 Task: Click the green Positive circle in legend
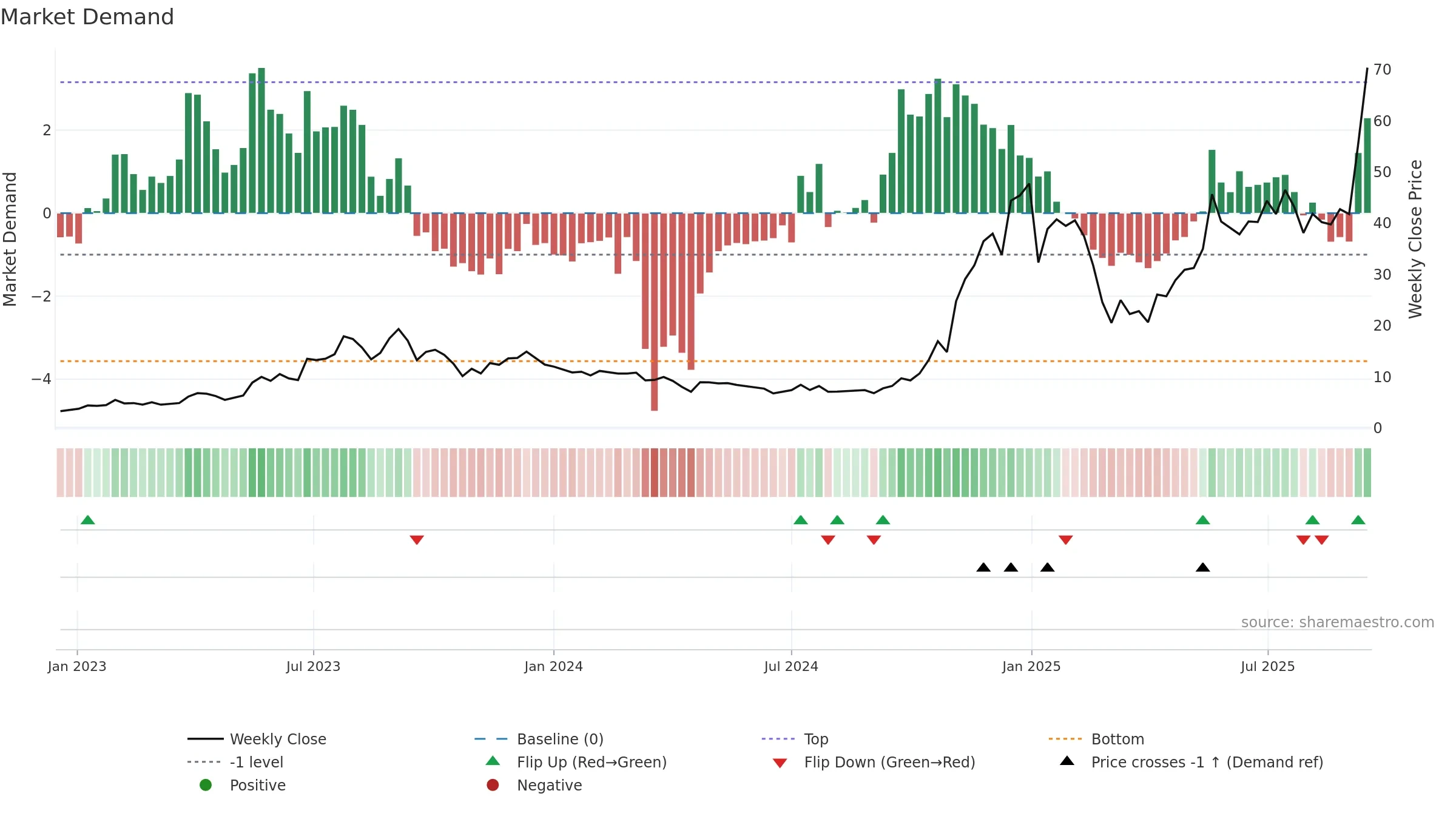click(x=206, y=785)
